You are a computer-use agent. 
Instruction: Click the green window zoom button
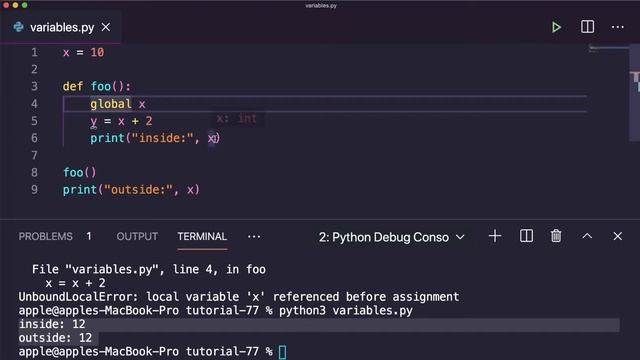point(24,5)
